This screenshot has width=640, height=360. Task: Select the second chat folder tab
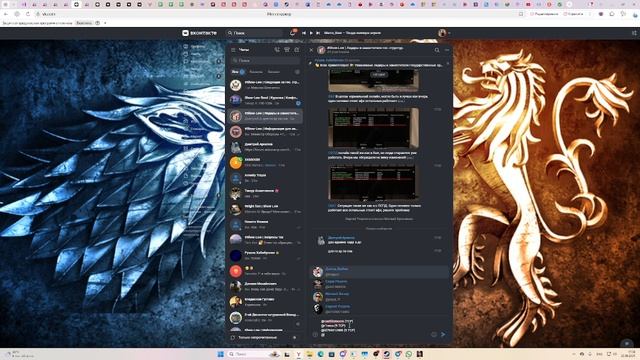click(256, 72)
